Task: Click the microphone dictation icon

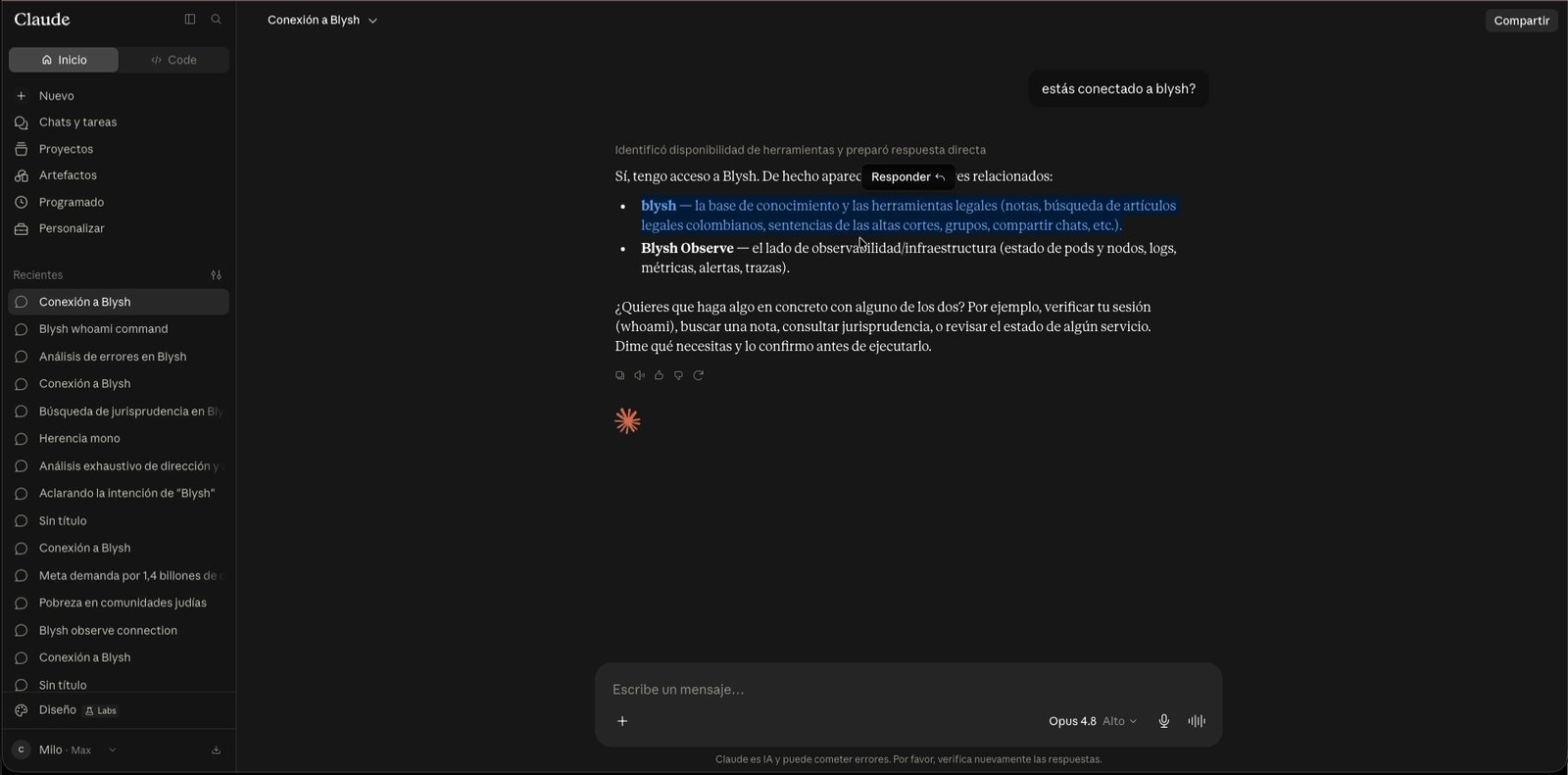Action: (1164, 721)
